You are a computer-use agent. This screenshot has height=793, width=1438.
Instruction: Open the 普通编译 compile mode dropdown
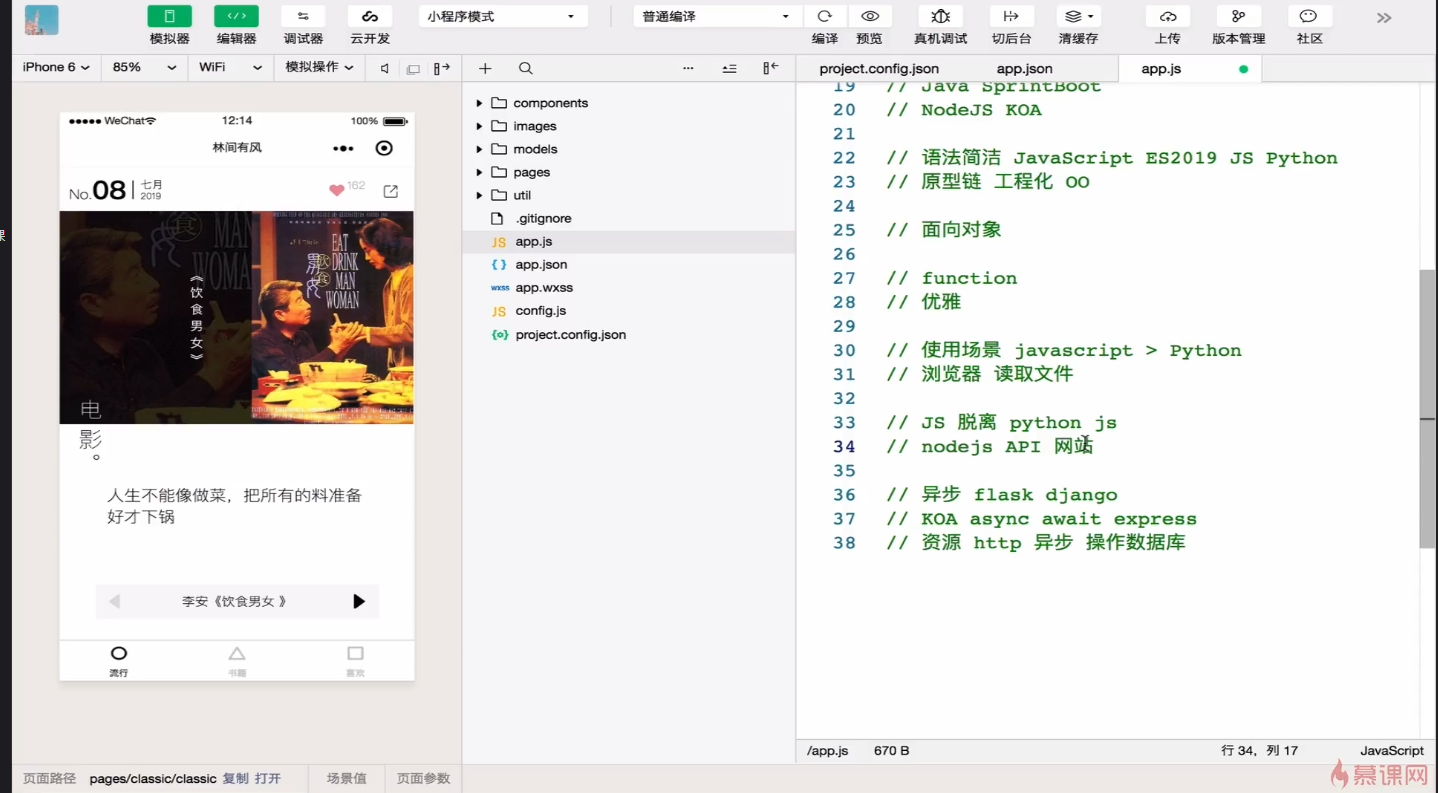(x=714, y=15)
